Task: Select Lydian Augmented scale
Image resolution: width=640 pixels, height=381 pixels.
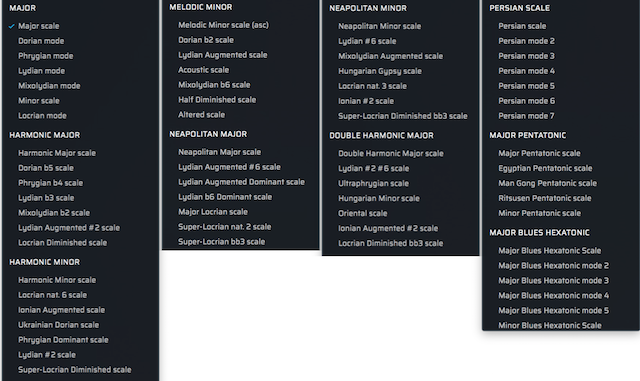Action: (x=222, y=55)
